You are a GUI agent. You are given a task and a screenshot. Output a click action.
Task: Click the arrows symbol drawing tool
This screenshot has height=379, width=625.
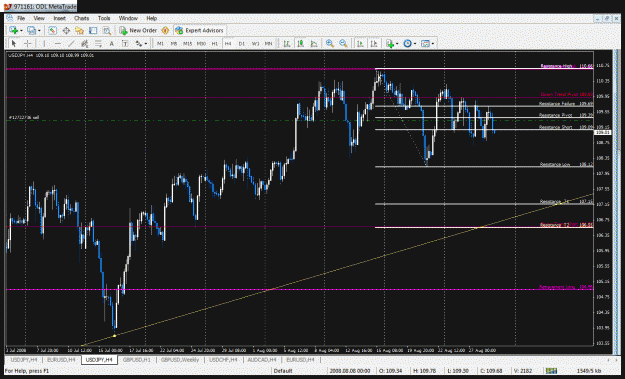138,43
